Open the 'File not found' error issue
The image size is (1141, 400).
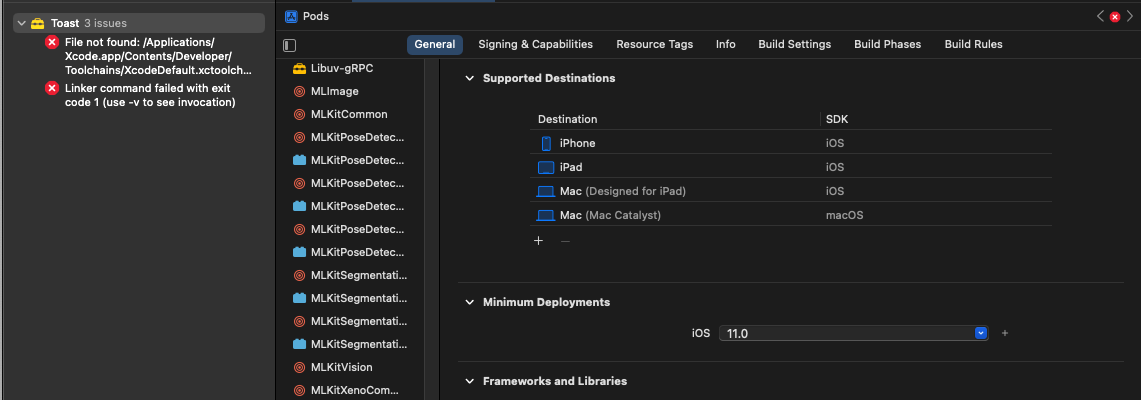[159, 56]
